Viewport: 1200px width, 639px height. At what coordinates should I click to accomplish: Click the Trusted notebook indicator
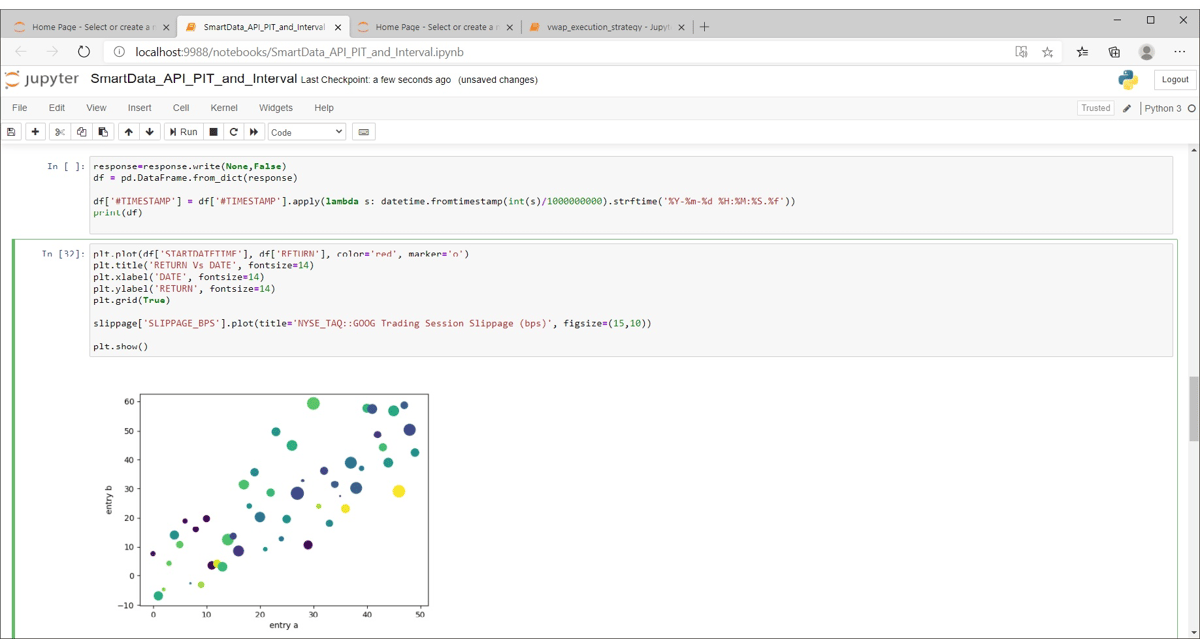1095,108
